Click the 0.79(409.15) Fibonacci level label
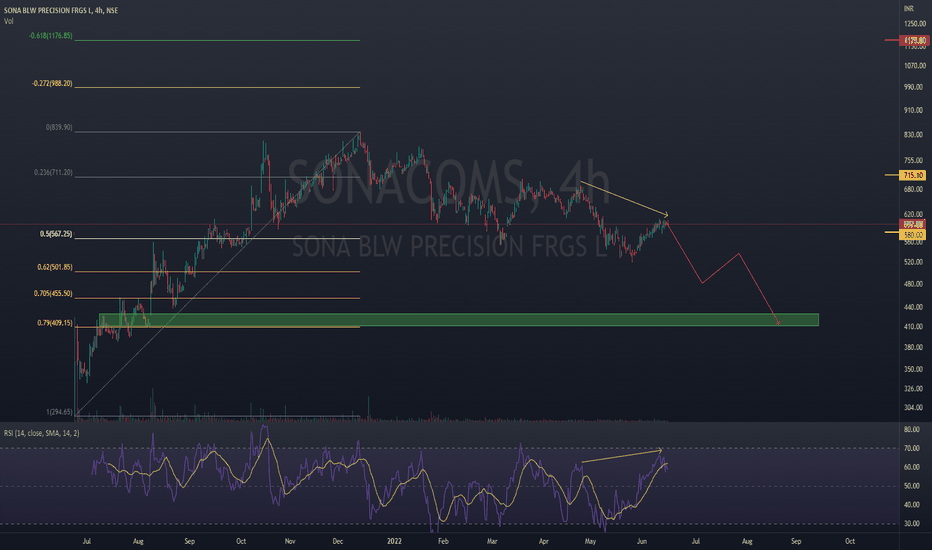 point(55,323)
